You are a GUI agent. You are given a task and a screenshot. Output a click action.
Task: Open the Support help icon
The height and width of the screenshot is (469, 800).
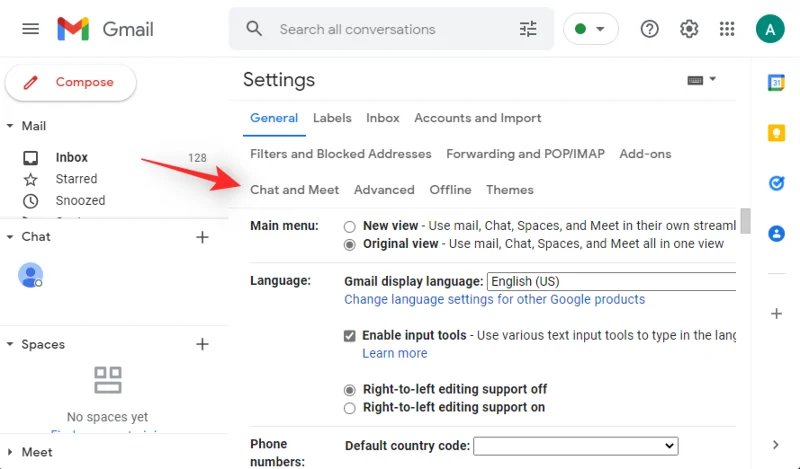click(x=649, y=29)
